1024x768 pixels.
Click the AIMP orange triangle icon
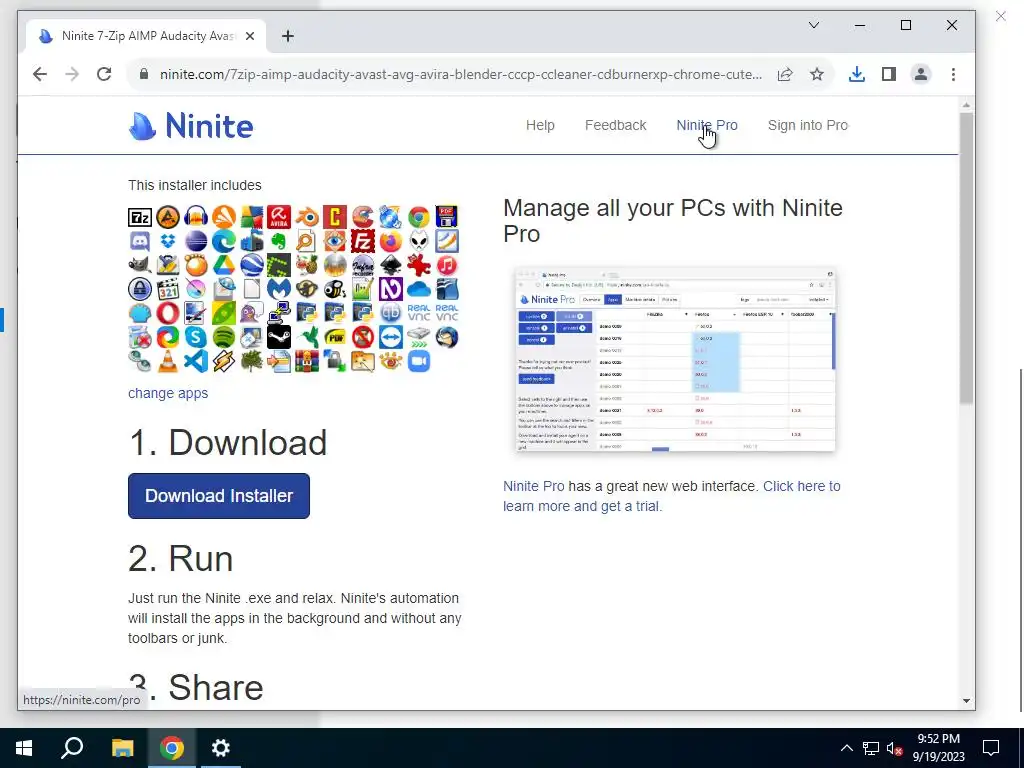(x=168, y=217)
